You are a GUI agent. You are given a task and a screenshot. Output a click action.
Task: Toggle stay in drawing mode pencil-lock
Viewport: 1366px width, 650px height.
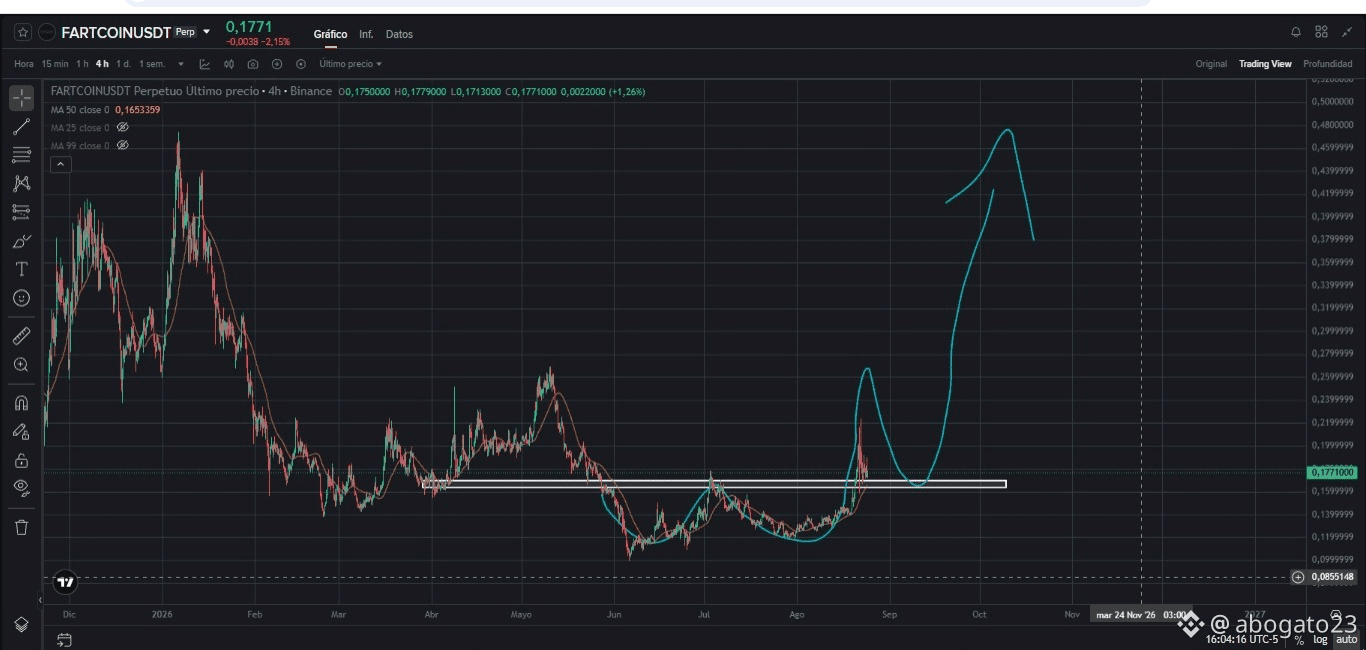[x=22, y=431]
